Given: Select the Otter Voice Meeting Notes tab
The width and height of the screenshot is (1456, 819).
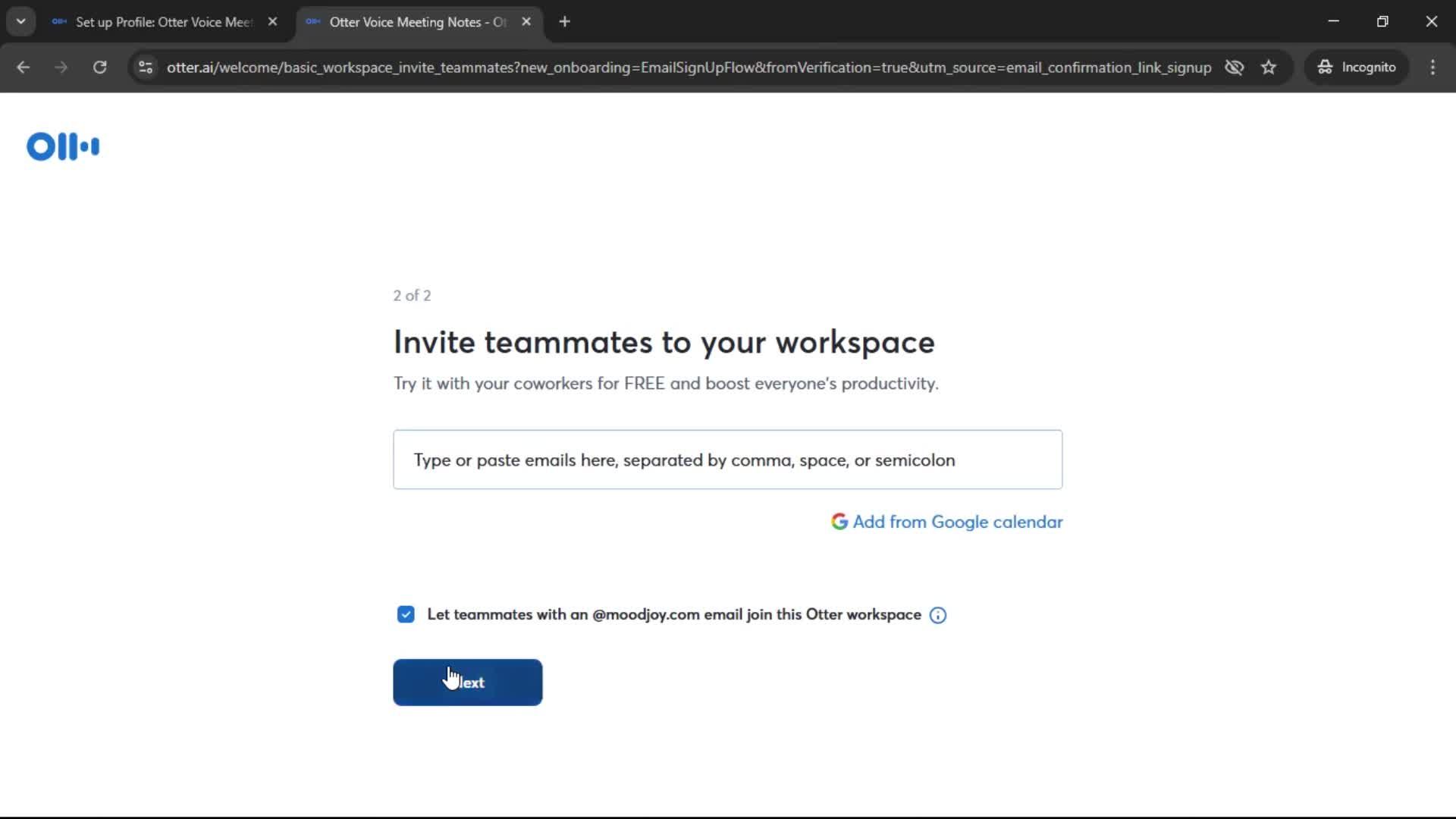Looking at the screenshot, I should 417,22.
